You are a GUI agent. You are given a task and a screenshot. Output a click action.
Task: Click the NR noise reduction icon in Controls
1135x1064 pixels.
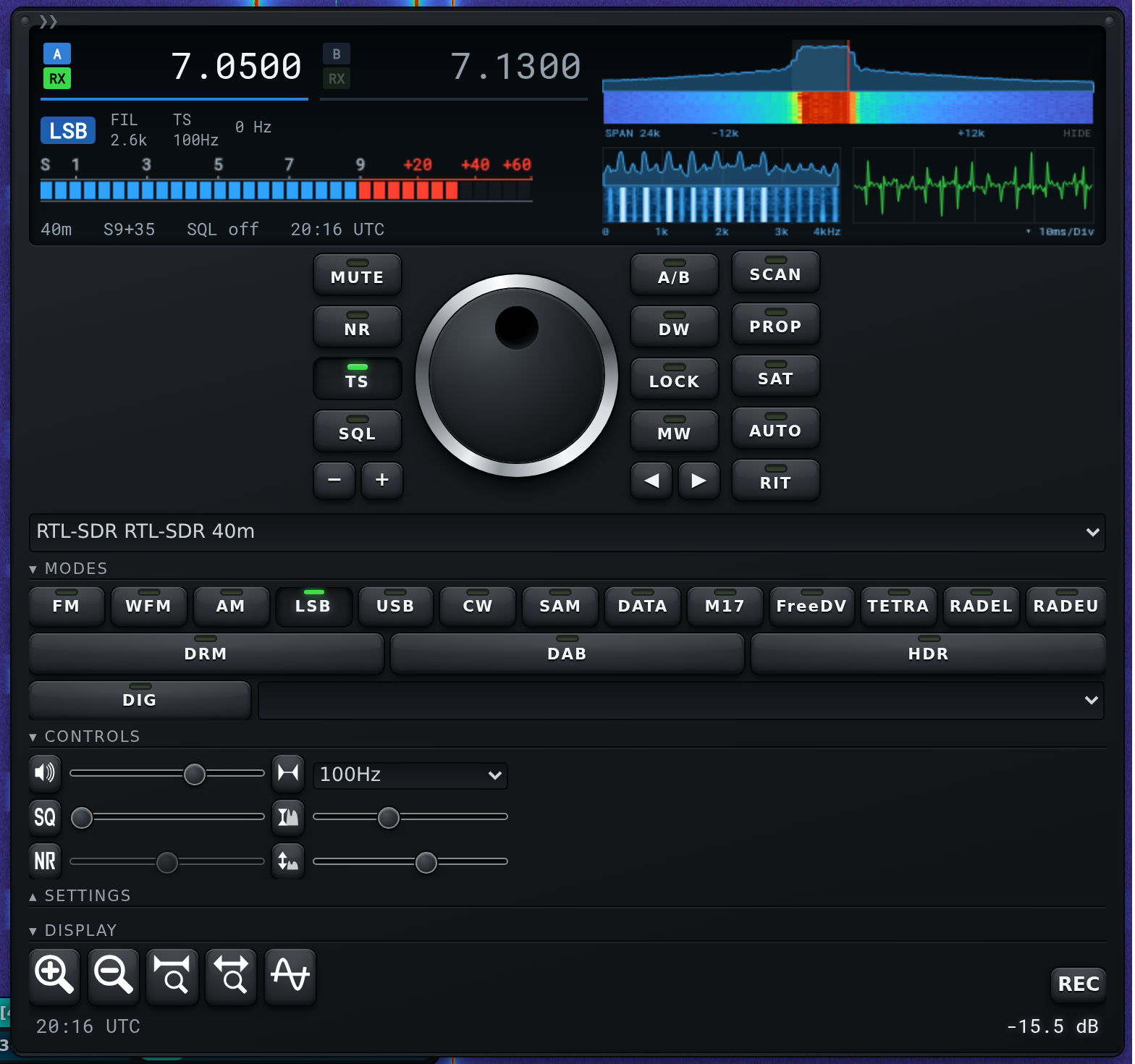click(x=45, y=861)
